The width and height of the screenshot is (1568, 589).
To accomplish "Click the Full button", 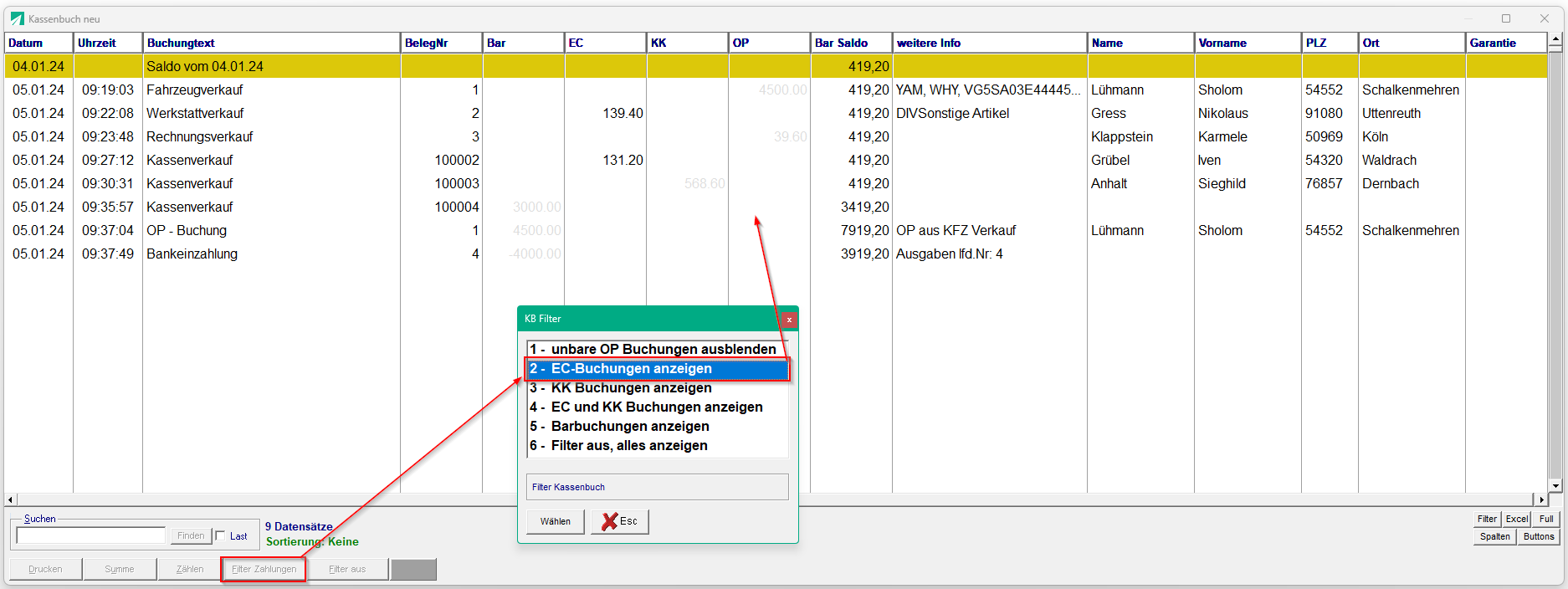I will [1546, 519].
